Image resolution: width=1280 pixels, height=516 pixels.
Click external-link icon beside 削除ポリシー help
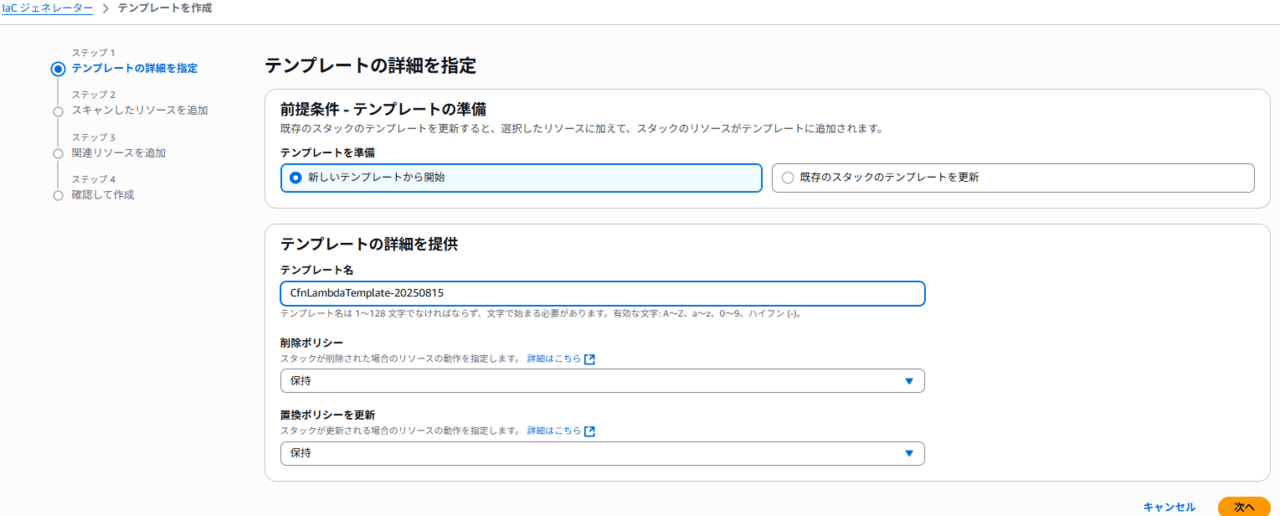click(x=590, y=359)
